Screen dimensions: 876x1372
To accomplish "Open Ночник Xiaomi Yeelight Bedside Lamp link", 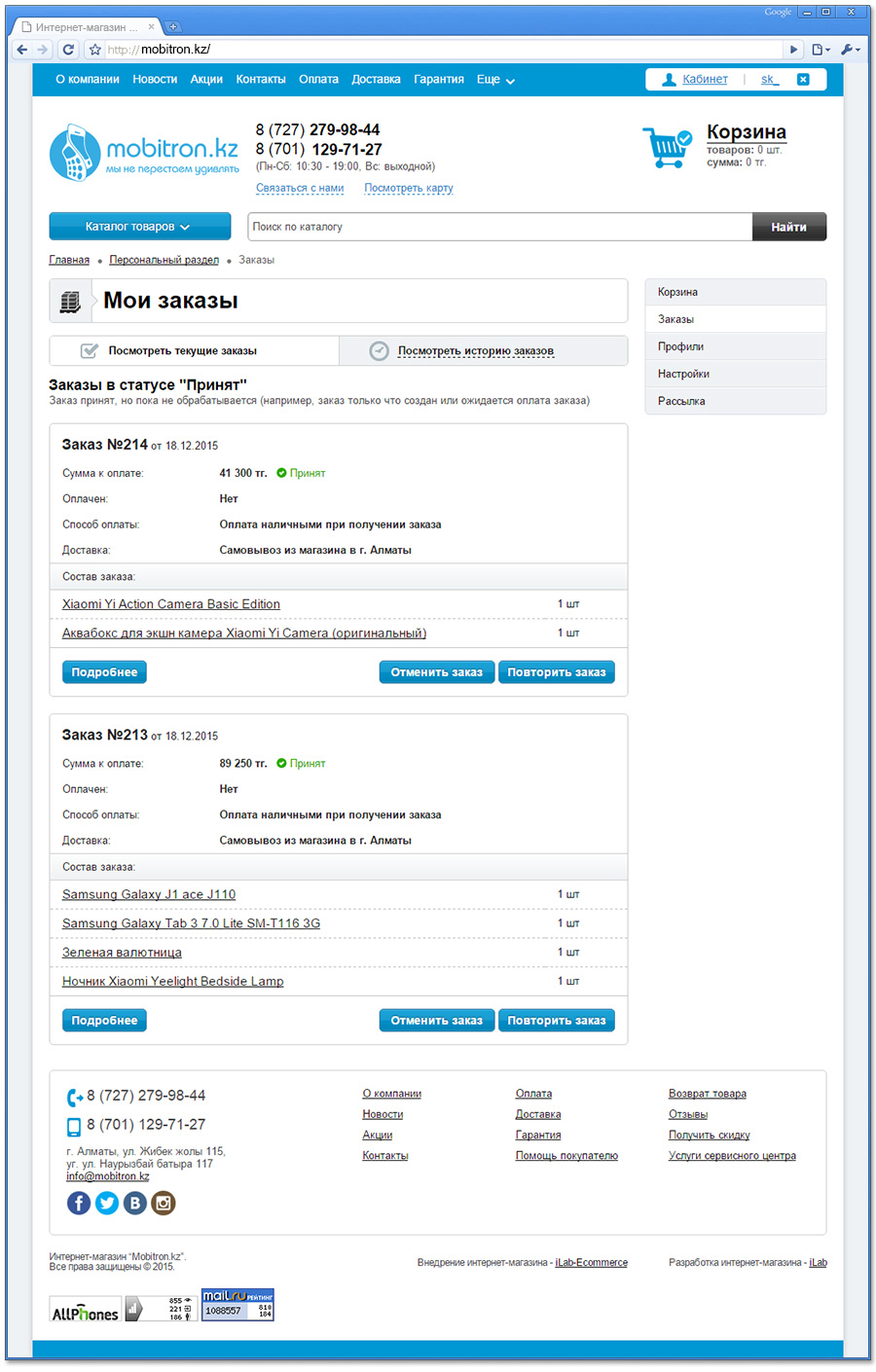I will click(173, 981).
